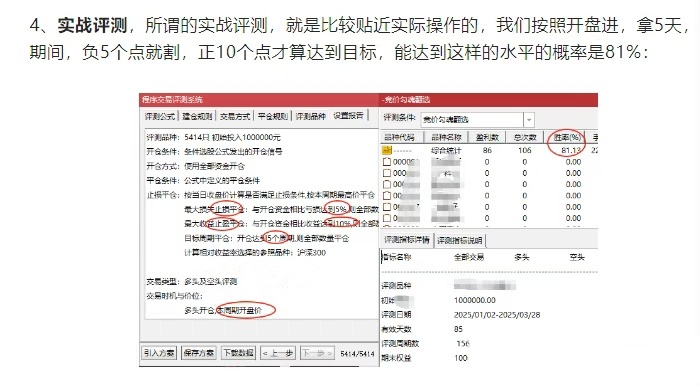The width and height of the screenshot is (700, 386).
Task: Click the 交易类型 多头及空头评测 line
Action: point(192,282)
